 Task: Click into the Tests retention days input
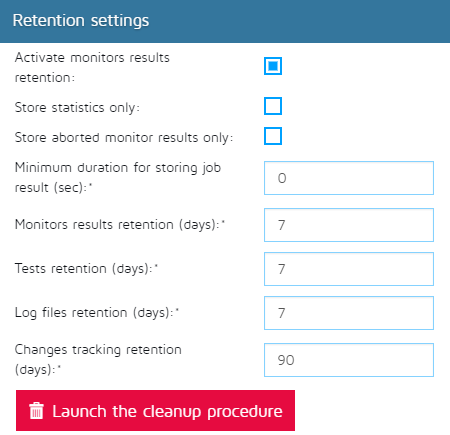point(349,269)
